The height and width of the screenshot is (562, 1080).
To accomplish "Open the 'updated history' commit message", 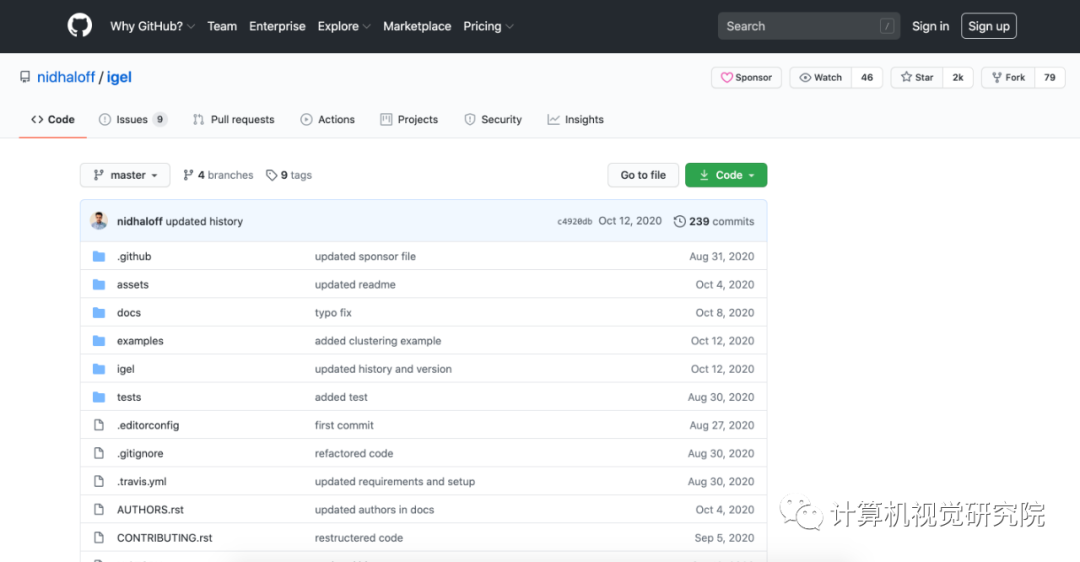I will point(204,221).
